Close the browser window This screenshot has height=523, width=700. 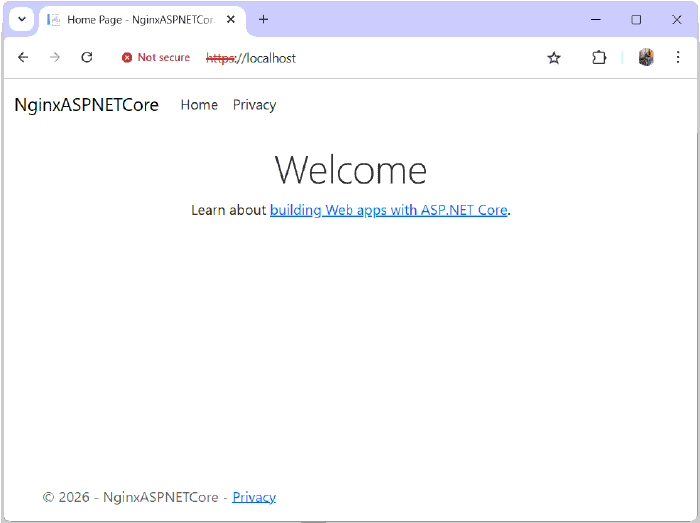tap(677, 20)
